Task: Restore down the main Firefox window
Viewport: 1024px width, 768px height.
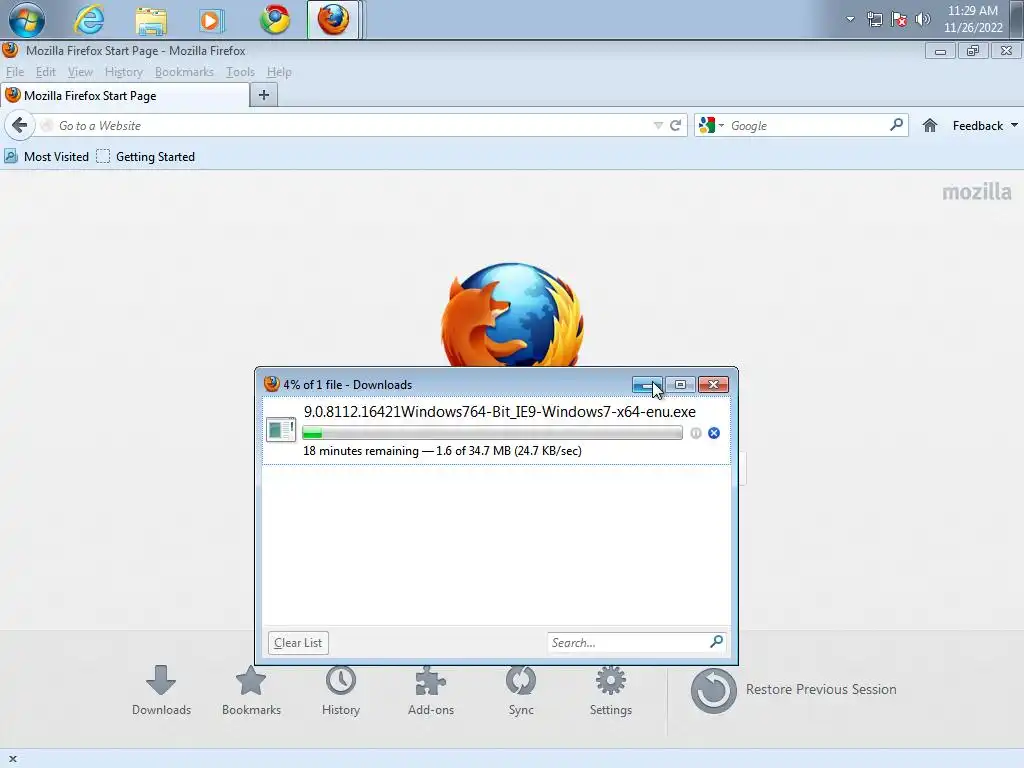Action: pyautogui.click(x=973, y=51)
